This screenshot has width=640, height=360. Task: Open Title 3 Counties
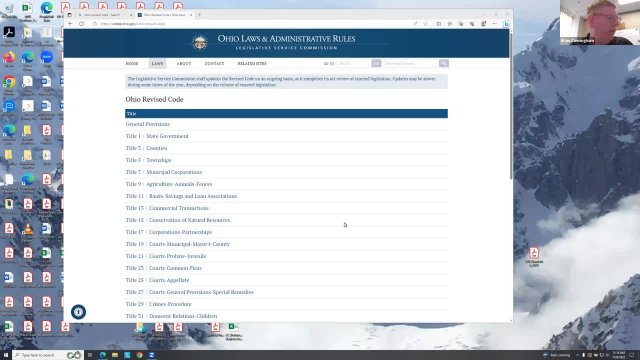coord(146,148)
